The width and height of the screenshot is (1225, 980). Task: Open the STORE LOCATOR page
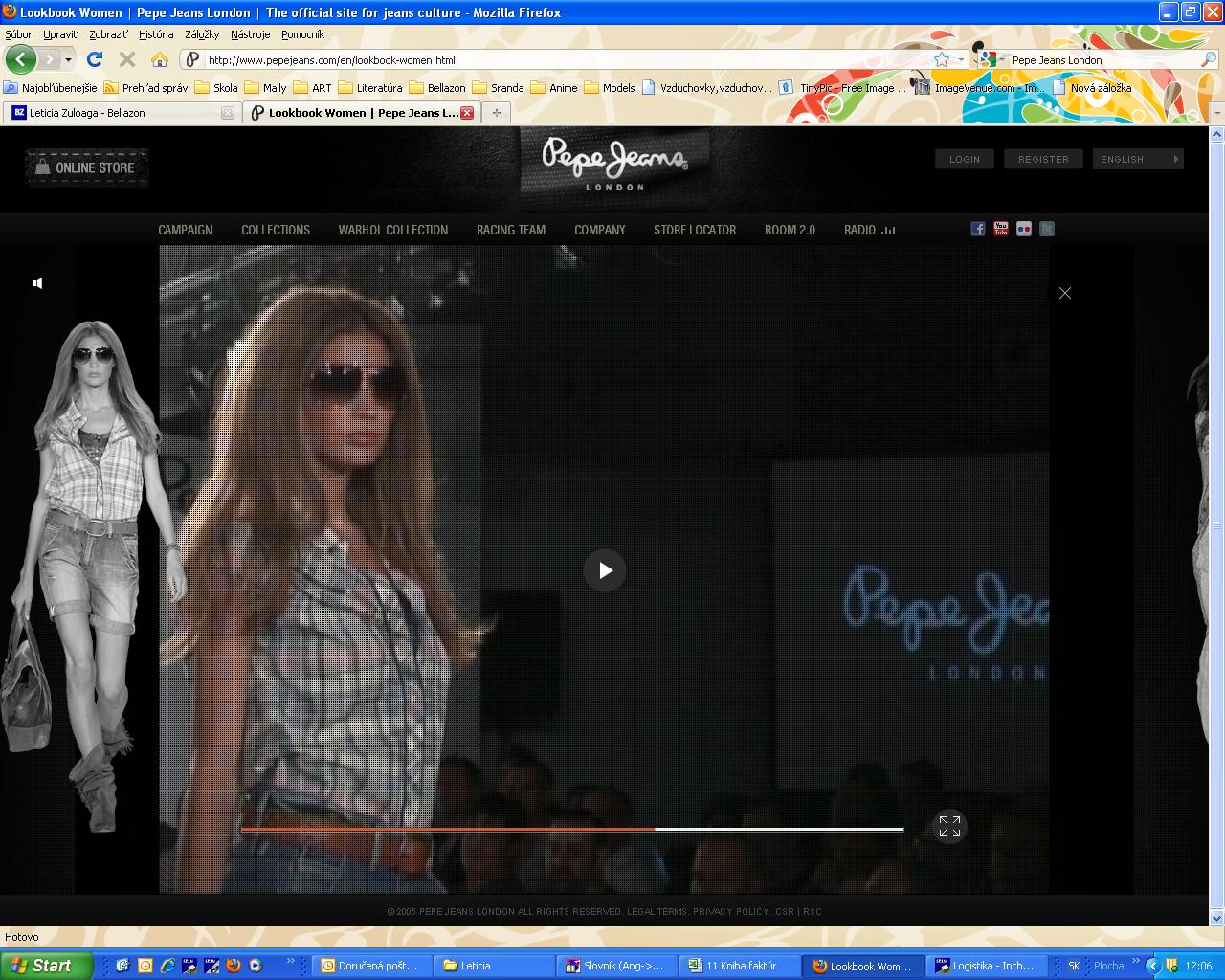click(x=695, y=230)
